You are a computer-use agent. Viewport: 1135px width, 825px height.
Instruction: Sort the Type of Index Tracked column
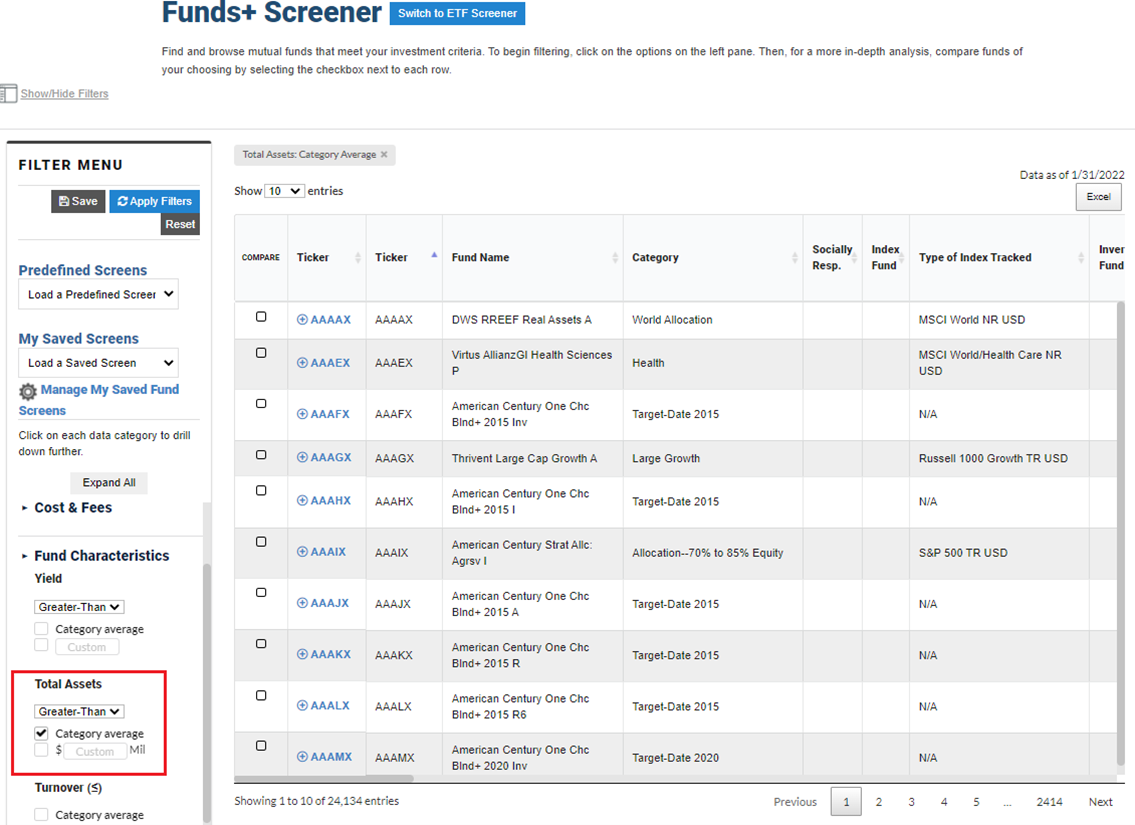pyautogui.click(x=1081, y=258)
